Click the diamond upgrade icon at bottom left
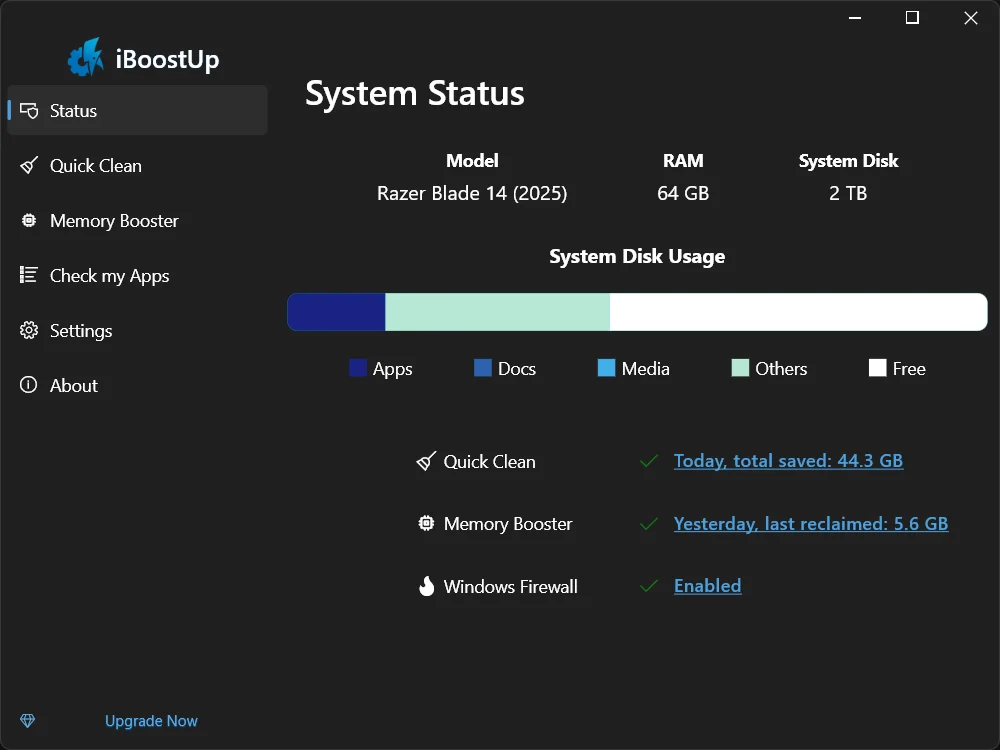This screenshot has width=1000, height=750. [27, 721]
